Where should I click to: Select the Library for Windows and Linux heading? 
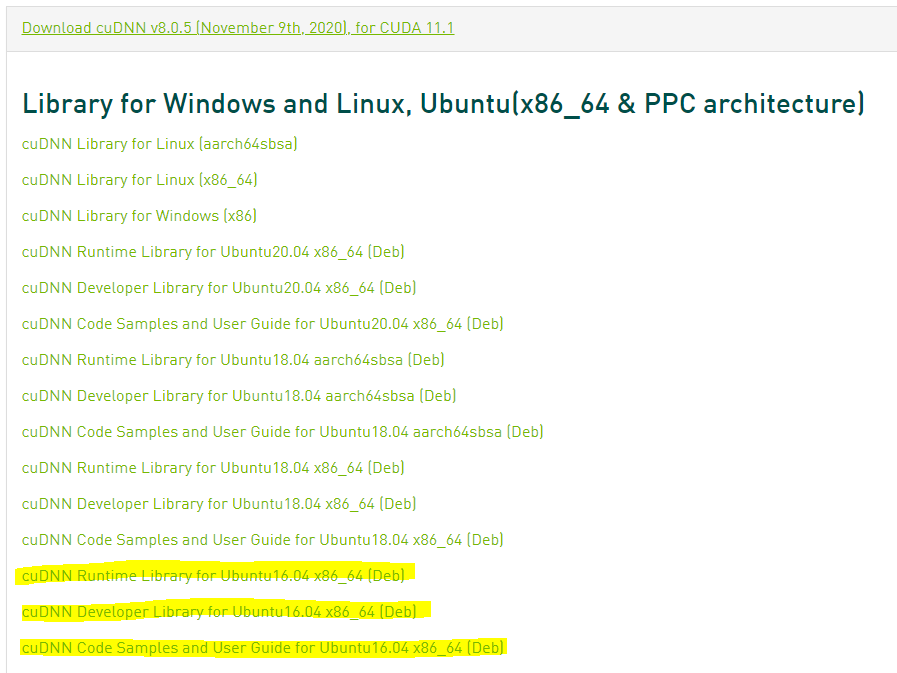click(x=443, y=104)
